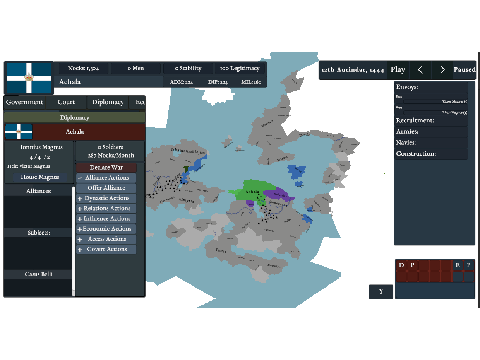Viewport: 480px width, 360px height.
Task: Click the right arrow to increase game speed
Action: point(442,70)
